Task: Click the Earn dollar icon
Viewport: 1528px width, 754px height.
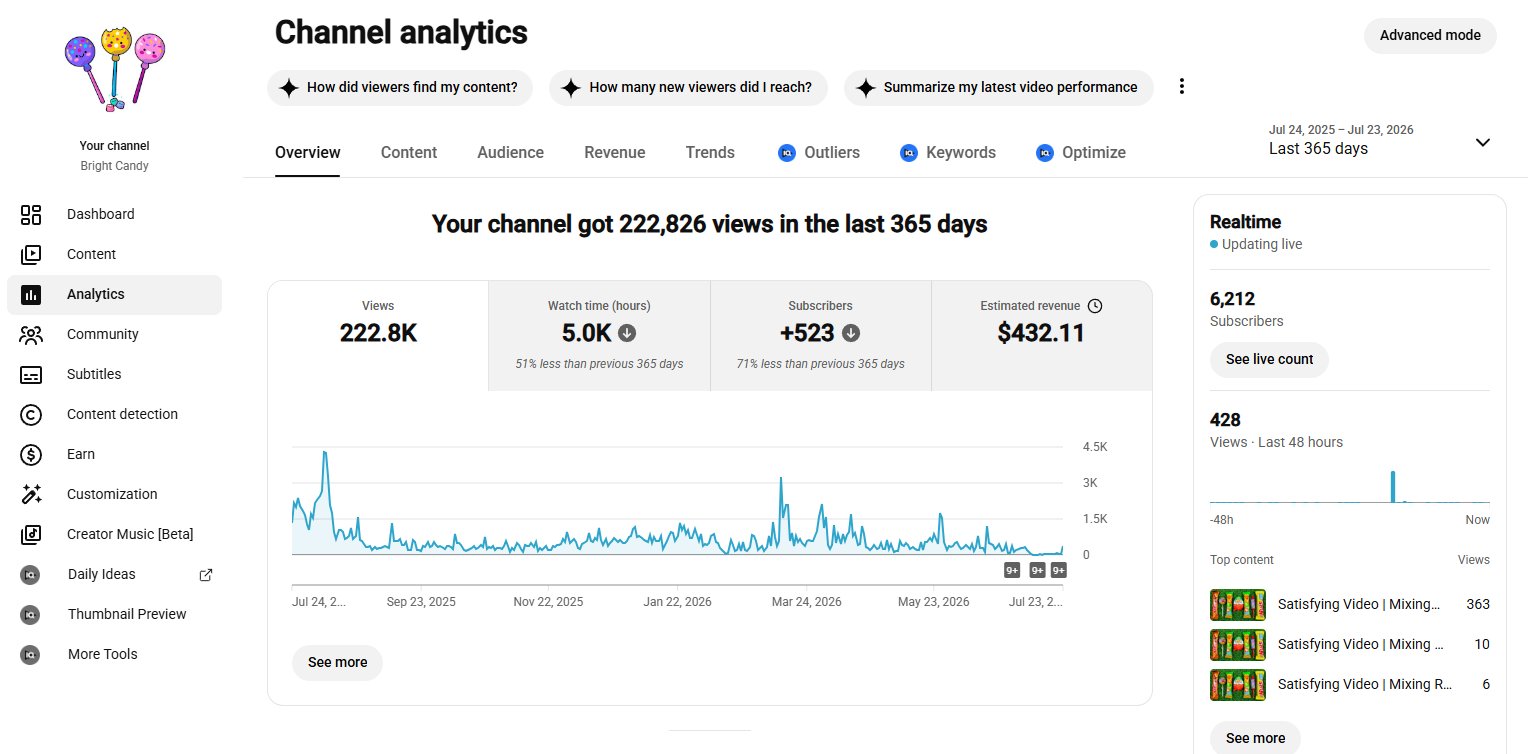Action: coord(31,454)
